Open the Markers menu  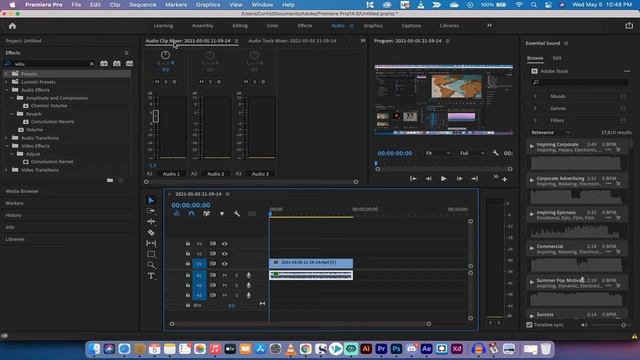(176, 5)
